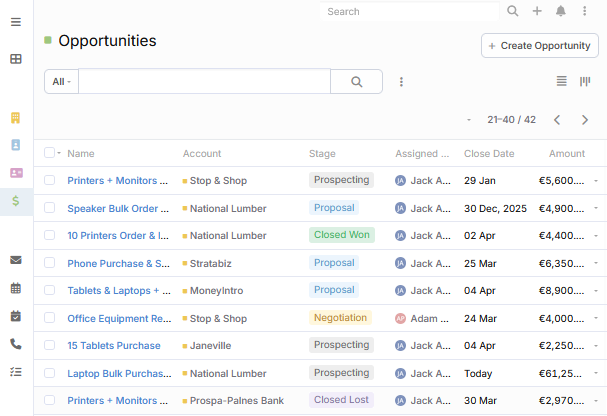Select the 15 Tablets Purchase row checkbox
The image size is (607, 416).
point(49,345)
